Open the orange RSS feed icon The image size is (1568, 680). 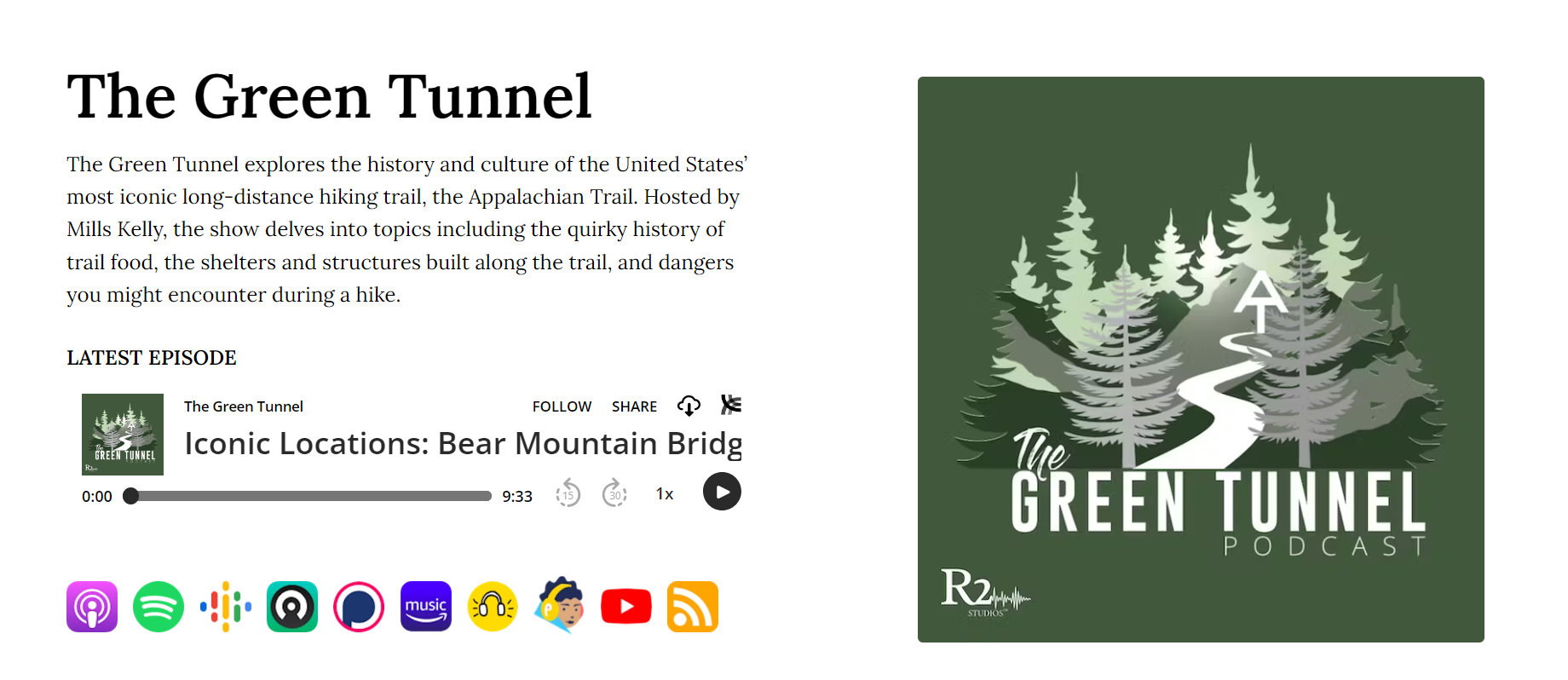pos(693,607)
